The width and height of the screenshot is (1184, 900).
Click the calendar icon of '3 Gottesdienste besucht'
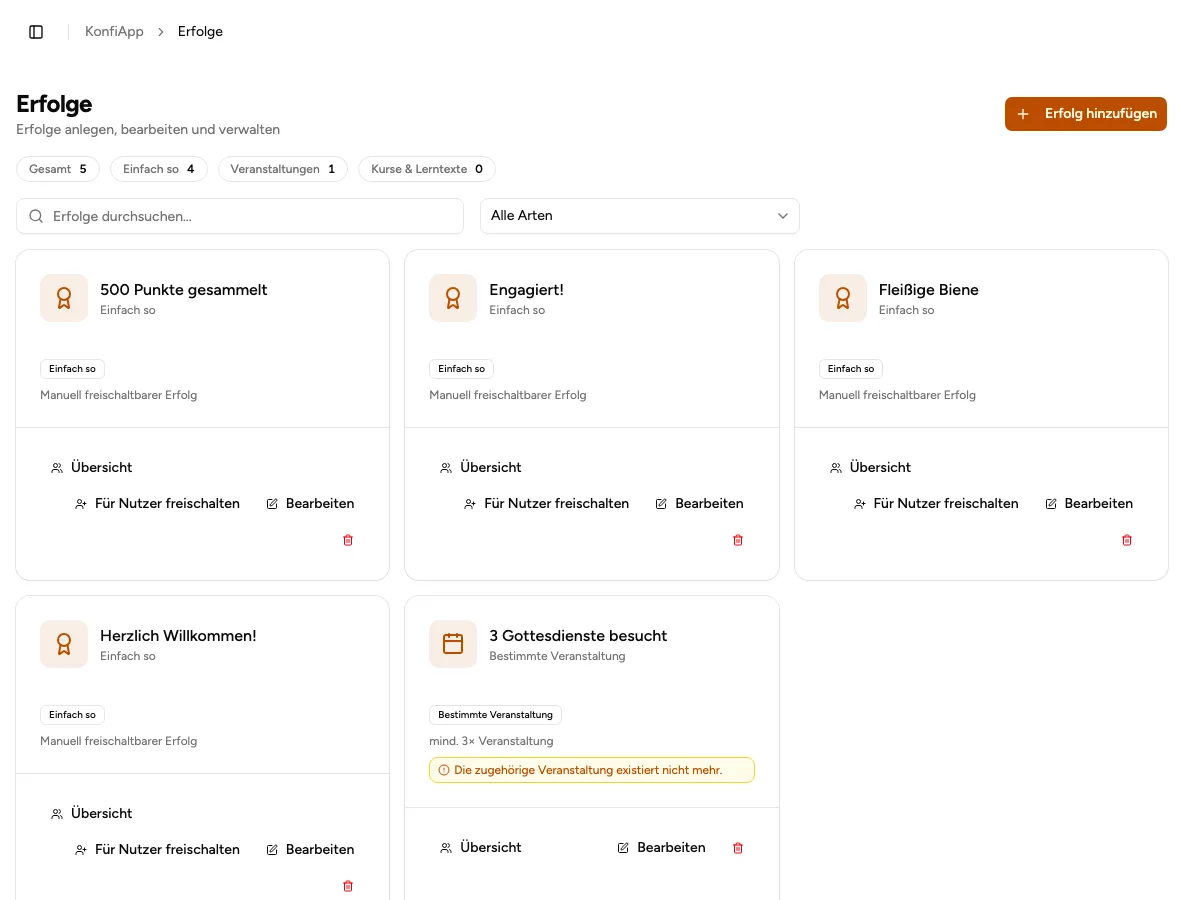click(453, 644)
